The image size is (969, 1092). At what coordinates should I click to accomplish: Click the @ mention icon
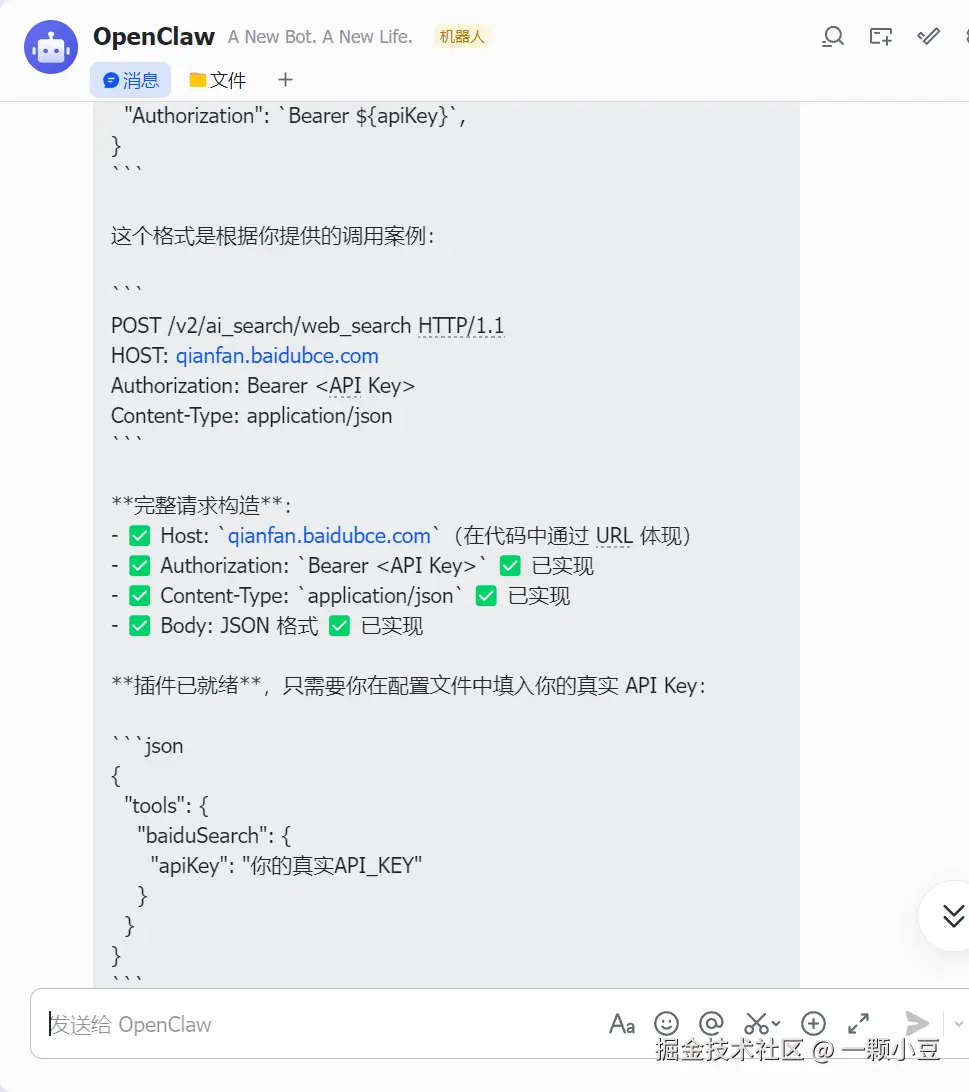(x=711, y=1023)
